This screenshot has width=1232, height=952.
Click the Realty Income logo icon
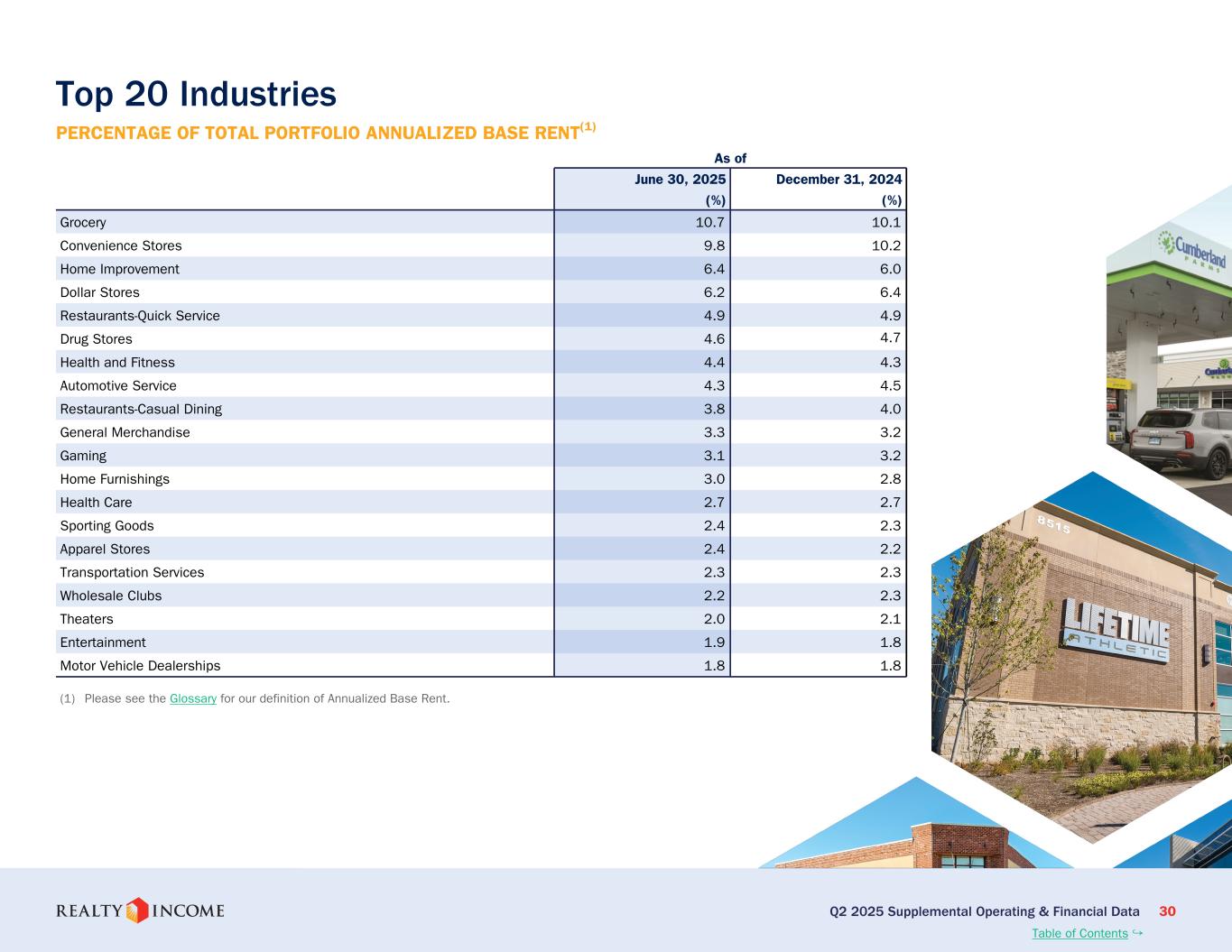137,910
